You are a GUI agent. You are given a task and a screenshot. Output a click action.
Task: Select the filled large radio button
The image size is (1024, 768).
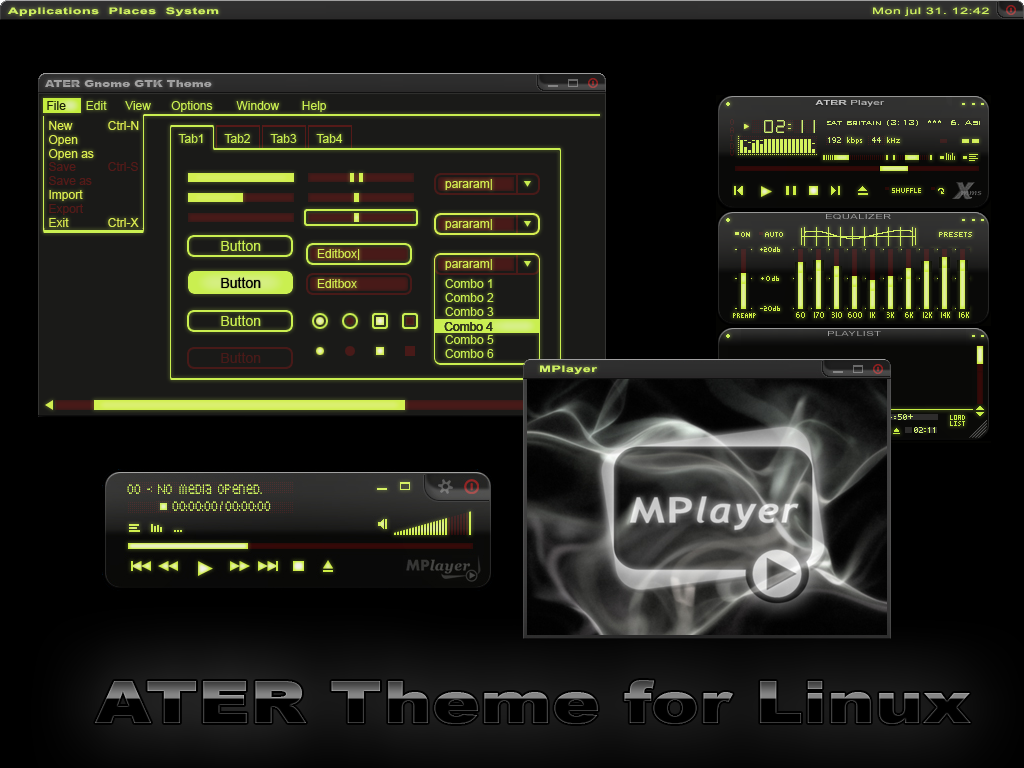click(320, 321)
